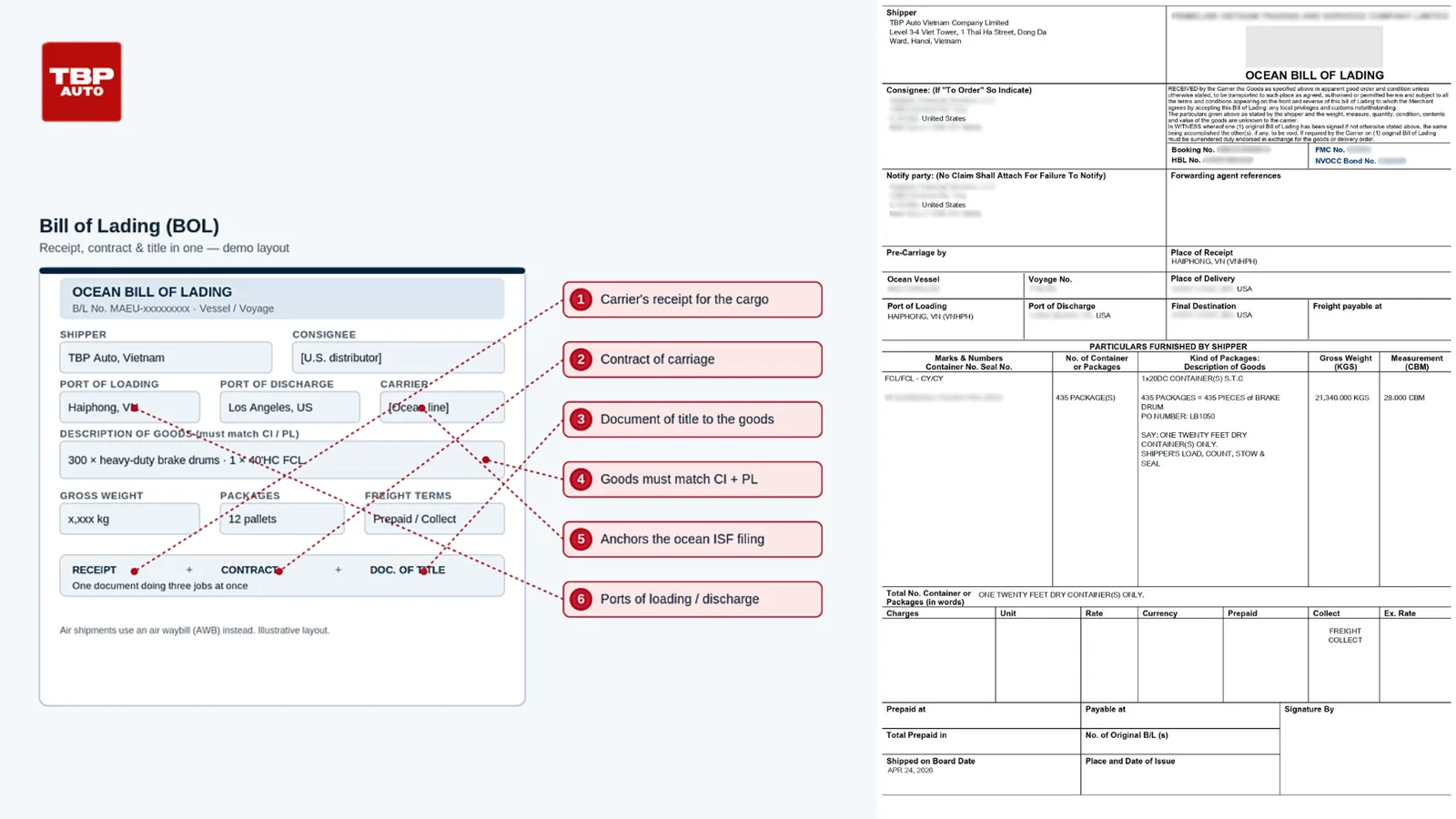Click the 'Haiphong, VN' port of loading field
The height and width of the screenshot is (819, 1456).
129,407
